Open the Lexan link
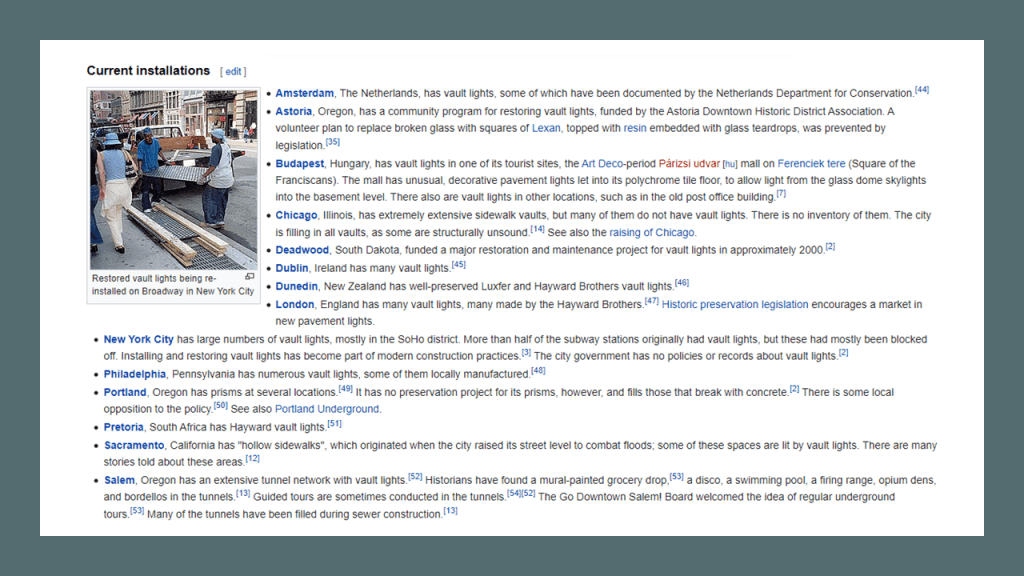Screen dimensions: 1024x576 (x=546, y=128)
